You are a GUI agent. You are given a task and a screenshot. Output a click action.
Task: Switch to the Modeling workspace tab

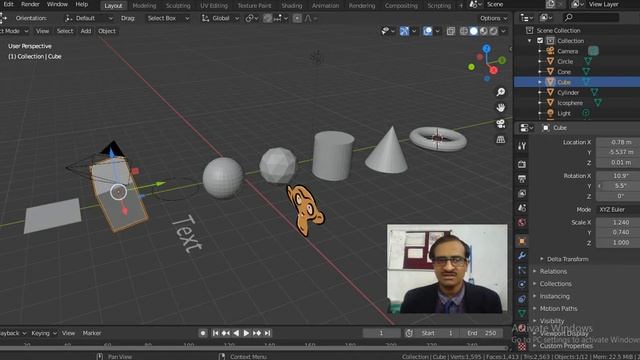point(144,6)
